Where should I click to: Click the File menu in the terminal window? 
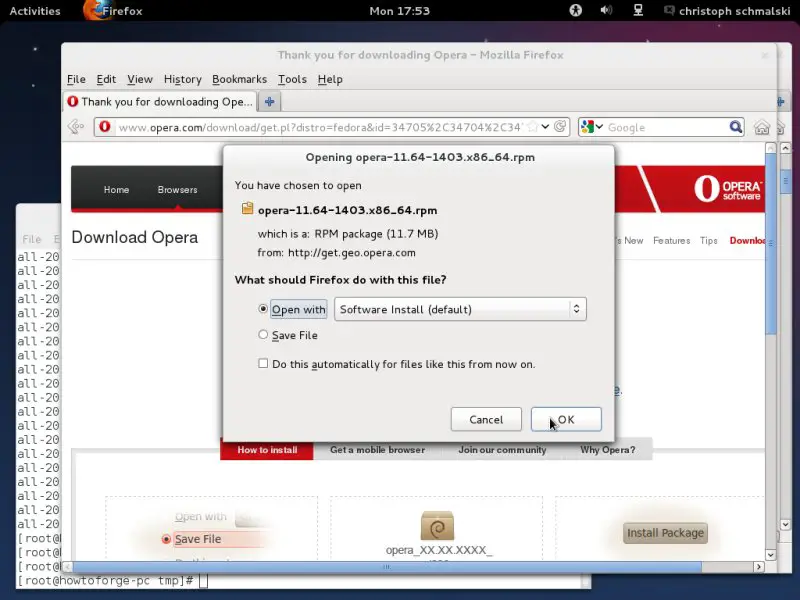pos(32,239)
